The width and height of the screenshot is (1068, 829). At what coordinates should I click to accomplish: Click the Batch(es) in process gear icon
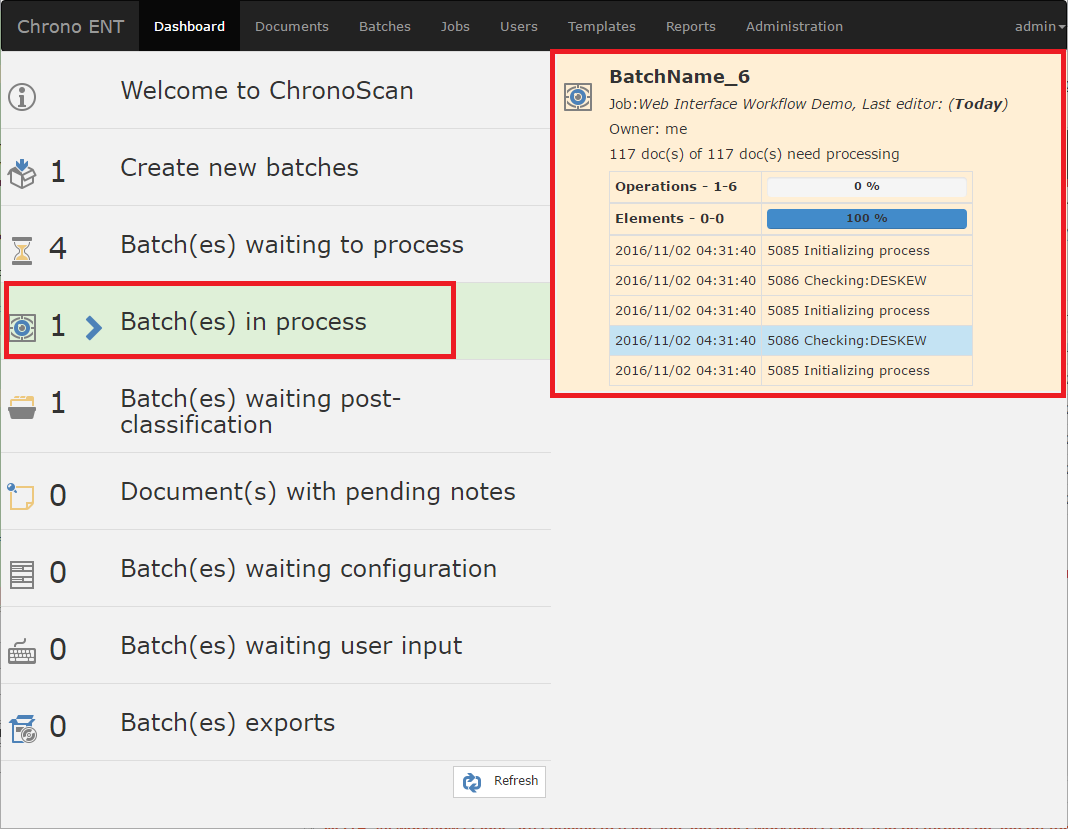tap(22, 328)
